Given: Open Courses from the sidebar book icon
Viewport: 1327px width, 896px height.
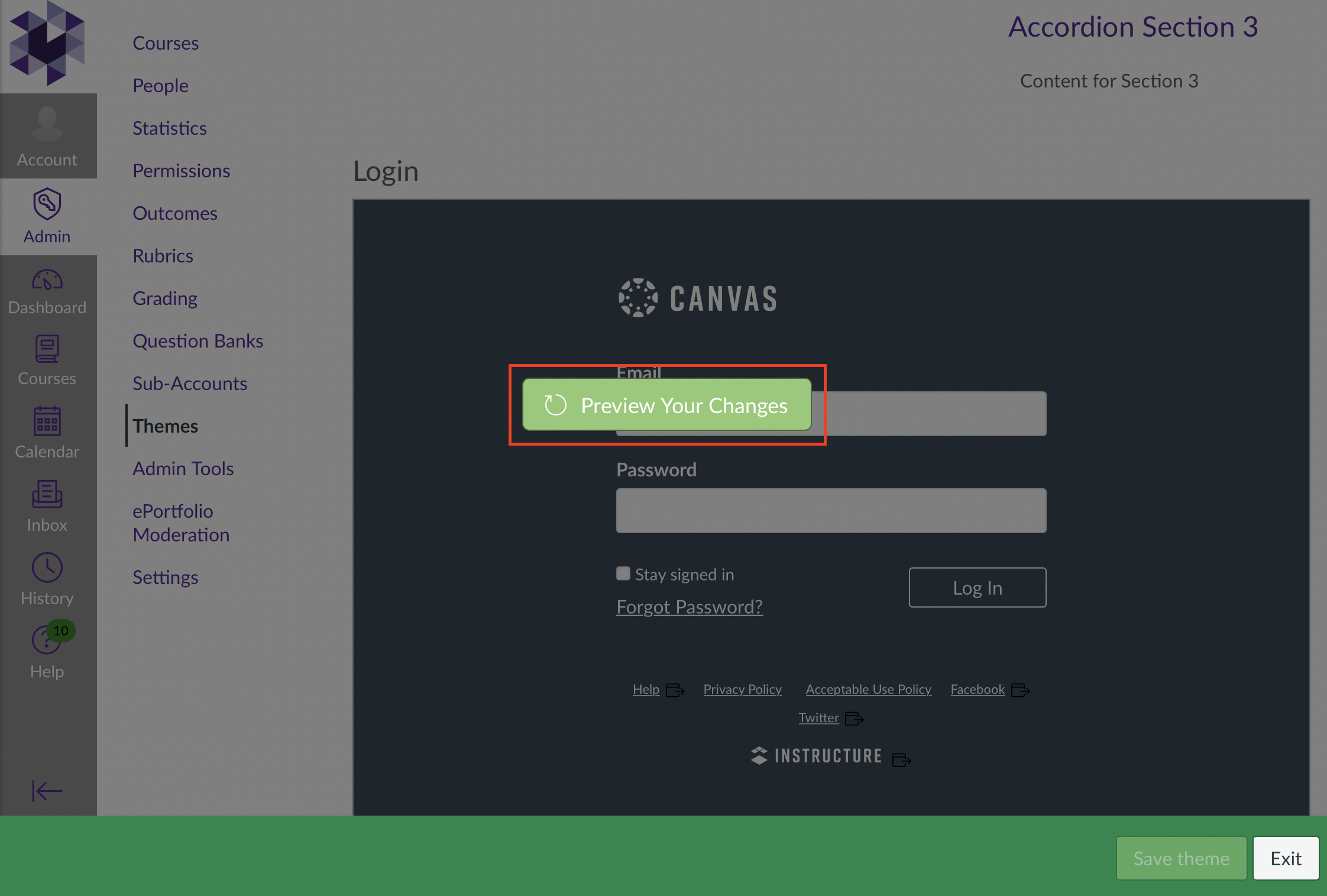Looking at the screenshot, I should click(47, 361).
